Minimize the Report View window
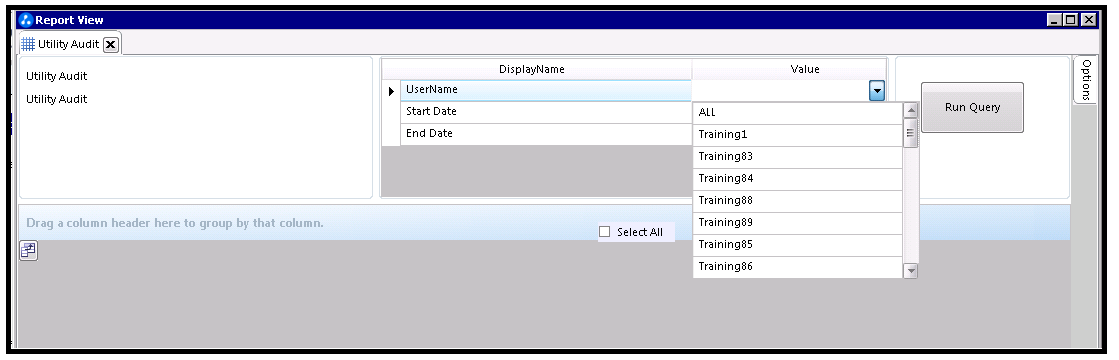 coord(1056,20)
